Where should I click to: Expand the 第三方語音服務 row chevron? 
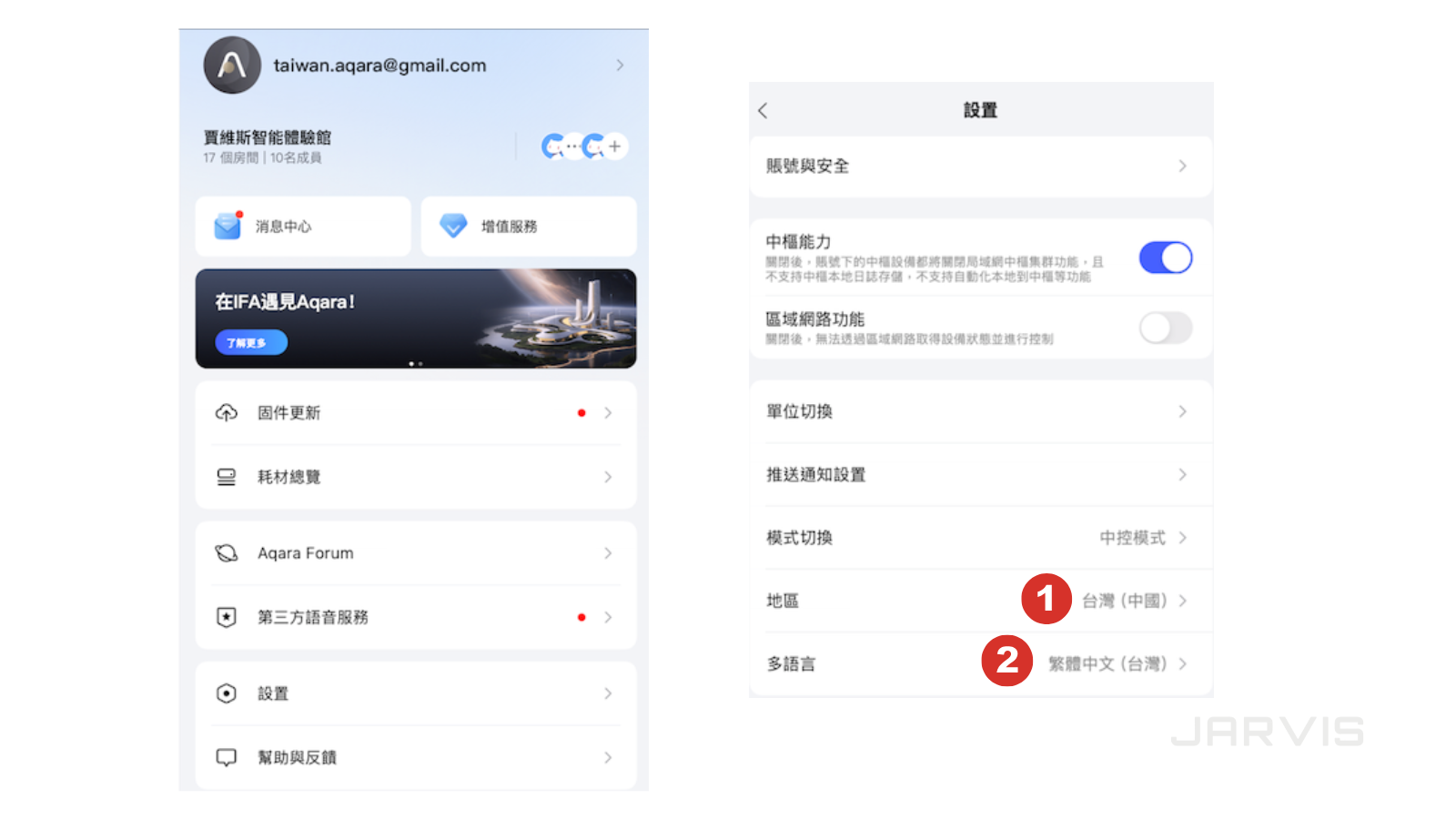pos(608,617)
